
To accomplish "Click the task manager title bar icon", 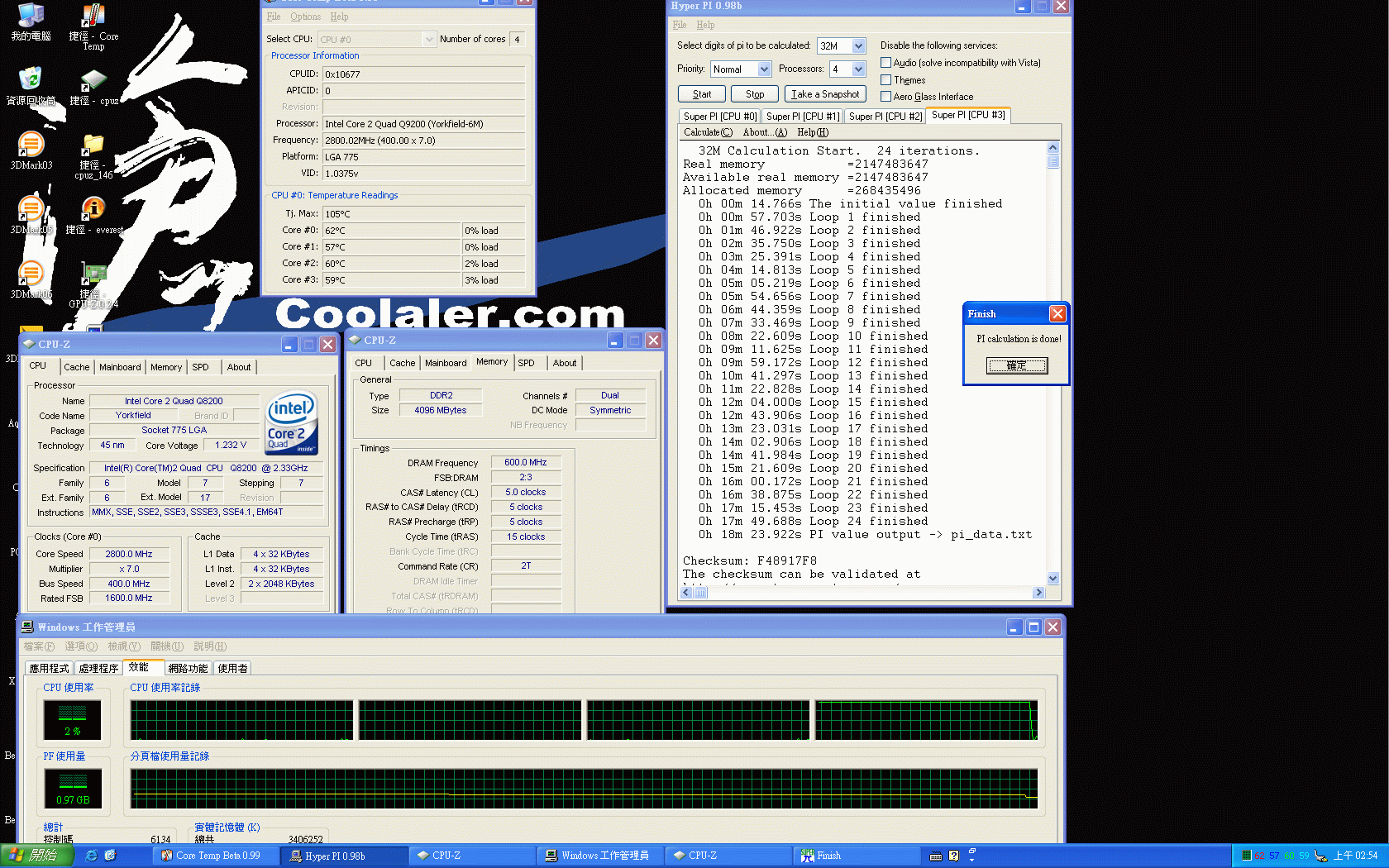I will pos(27,627).
